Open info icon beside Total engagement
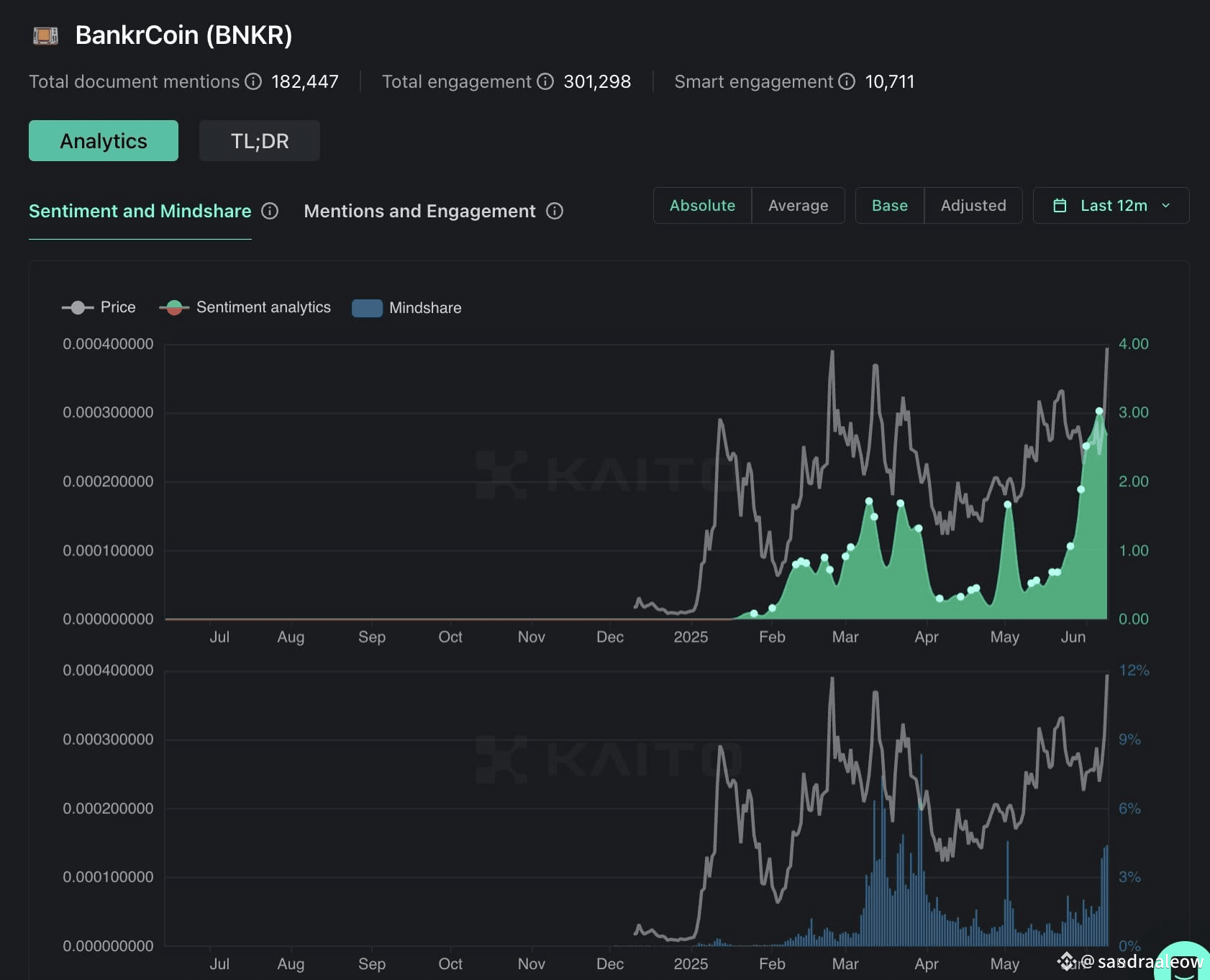1210x980 pixels. (x=545, y=81)
